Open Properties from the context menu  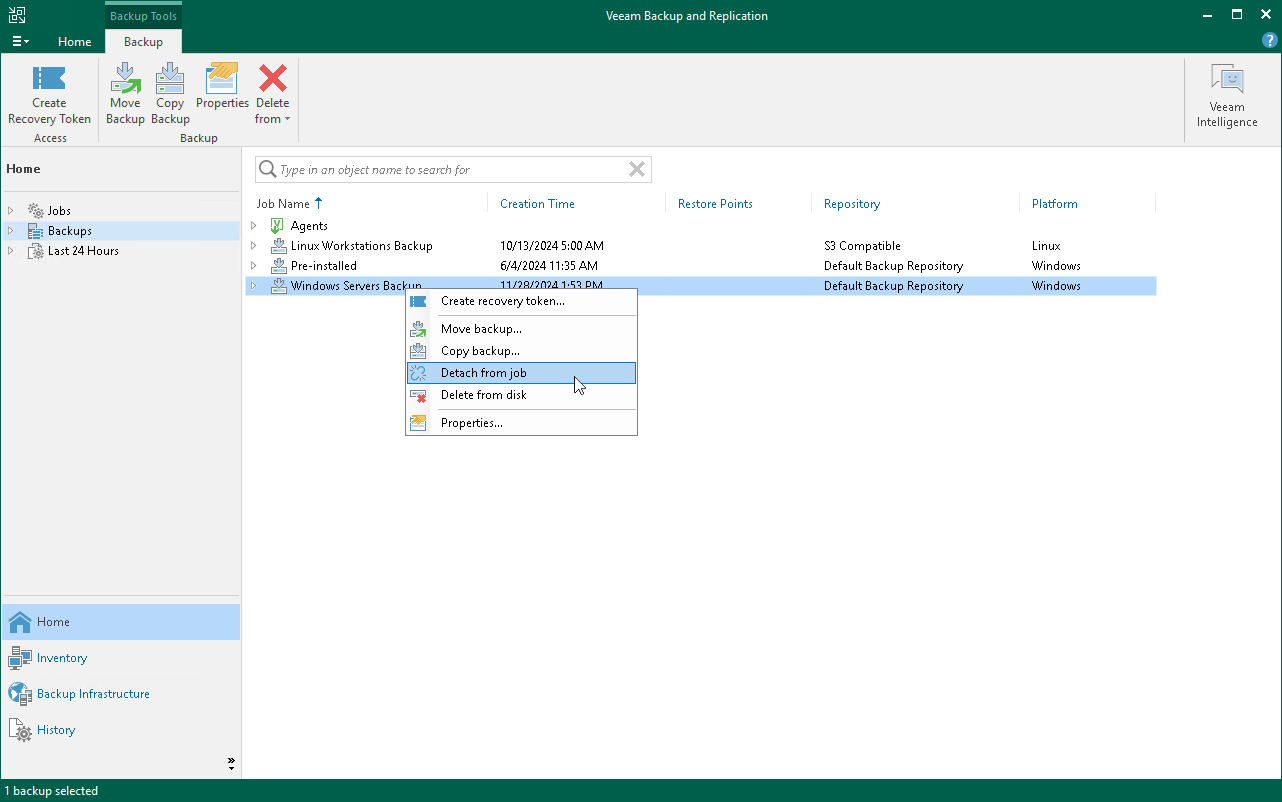521,423
